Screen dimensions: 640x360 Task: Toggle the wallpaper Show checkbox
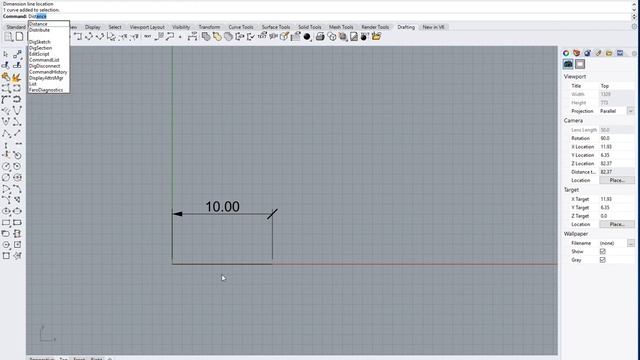[x=602, y=251]
